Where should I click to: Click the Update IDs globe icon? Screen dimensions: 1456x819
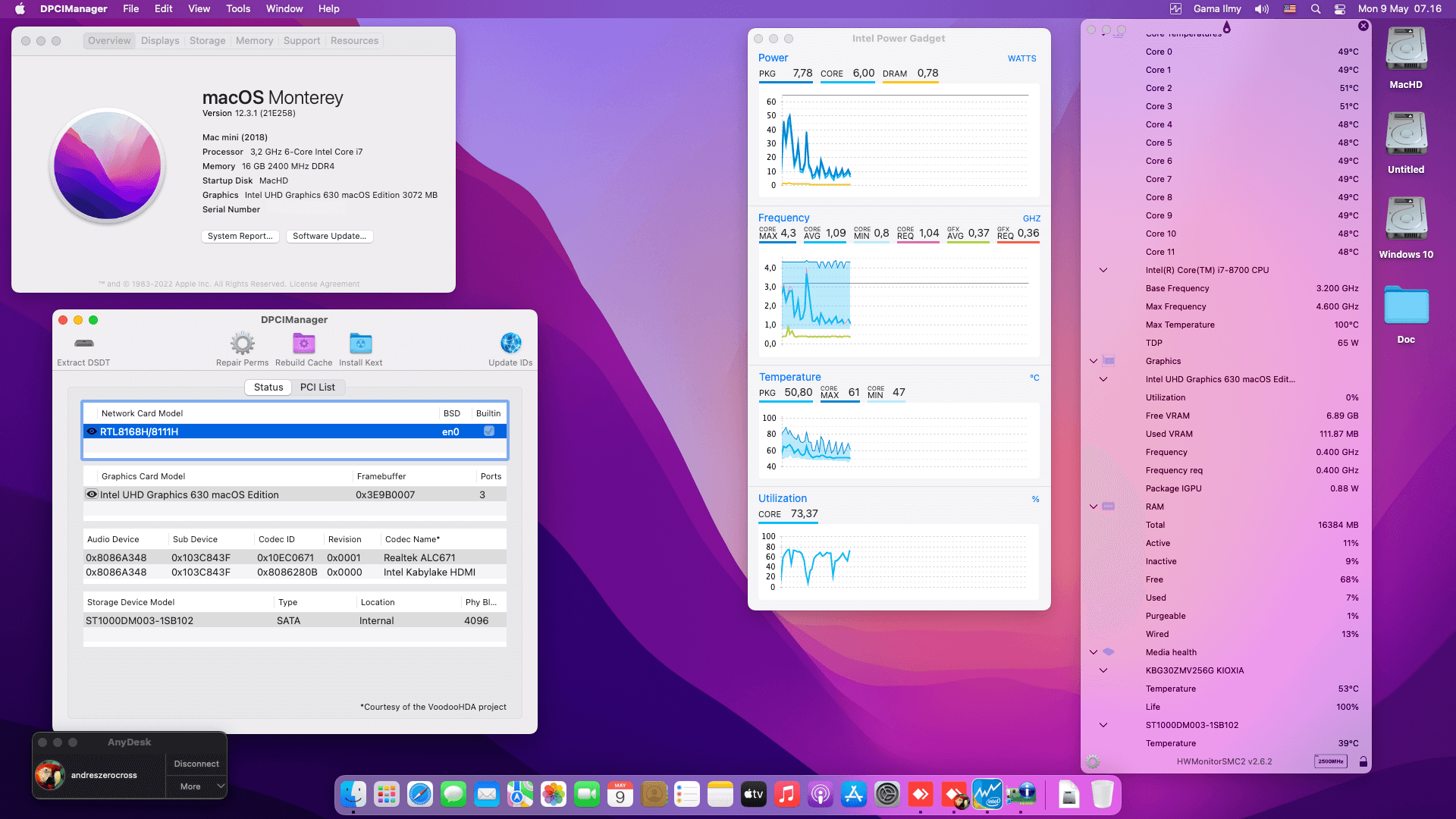(511, 344)
